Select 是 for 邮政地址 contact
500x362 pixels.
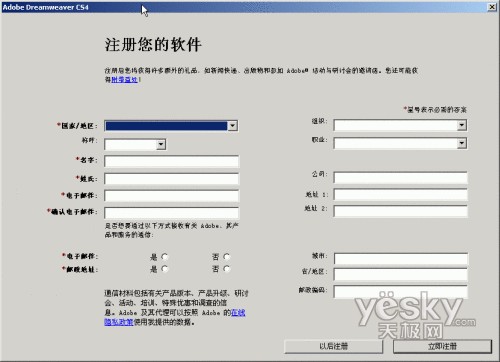[165, 269]
